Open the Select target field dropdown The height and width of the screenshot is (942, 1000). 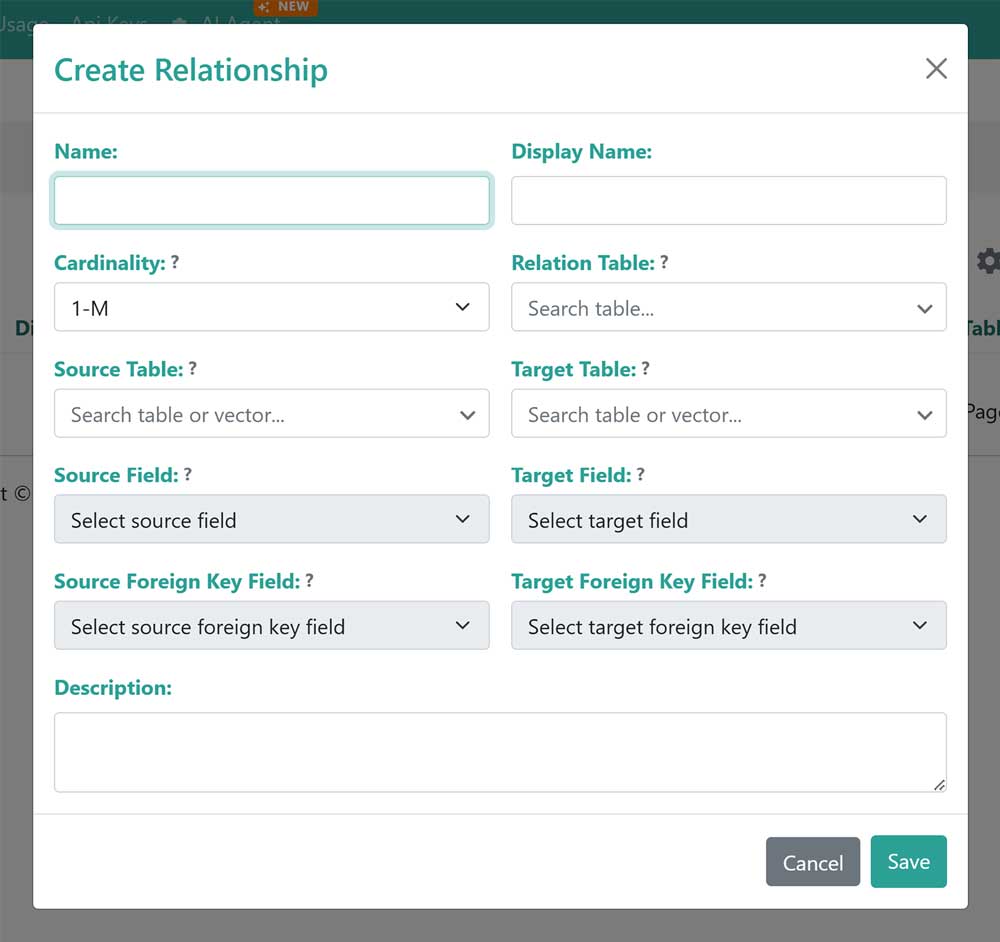(728, 519)
